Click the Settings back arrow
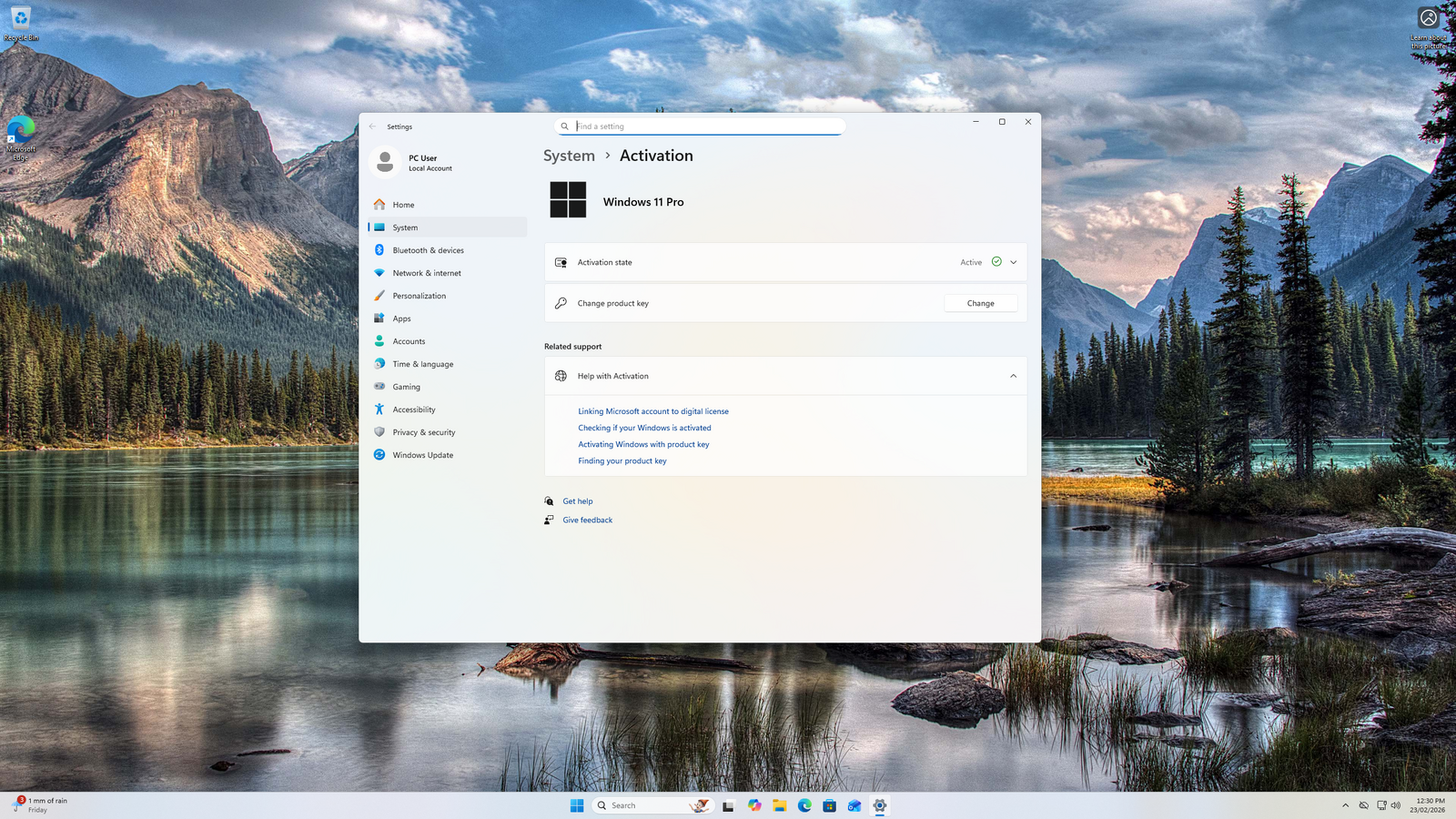The width and height of the screenshot is (1456, 819). [372, 126]
